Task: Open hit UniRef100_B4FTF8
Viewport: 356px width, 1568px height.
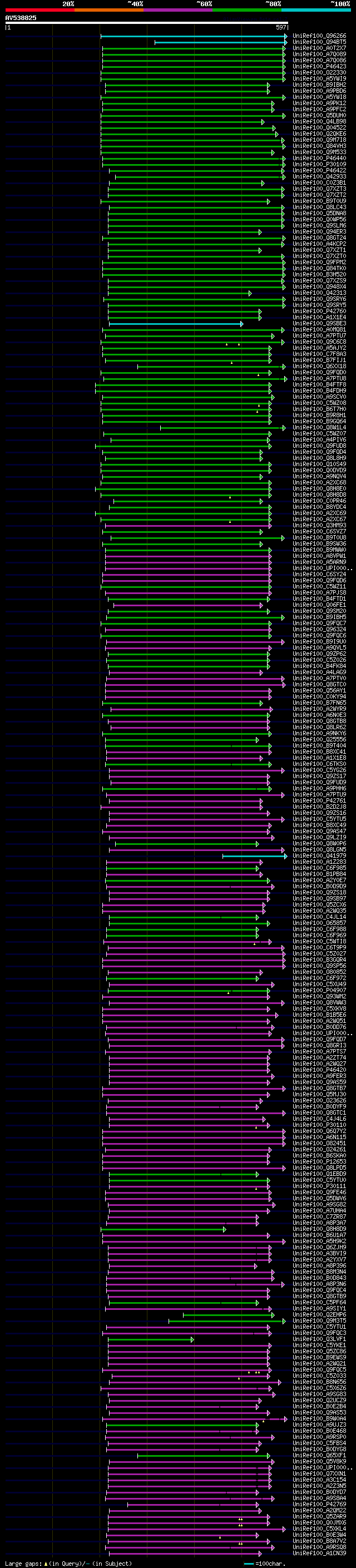Action: click(x=319, y=385)
